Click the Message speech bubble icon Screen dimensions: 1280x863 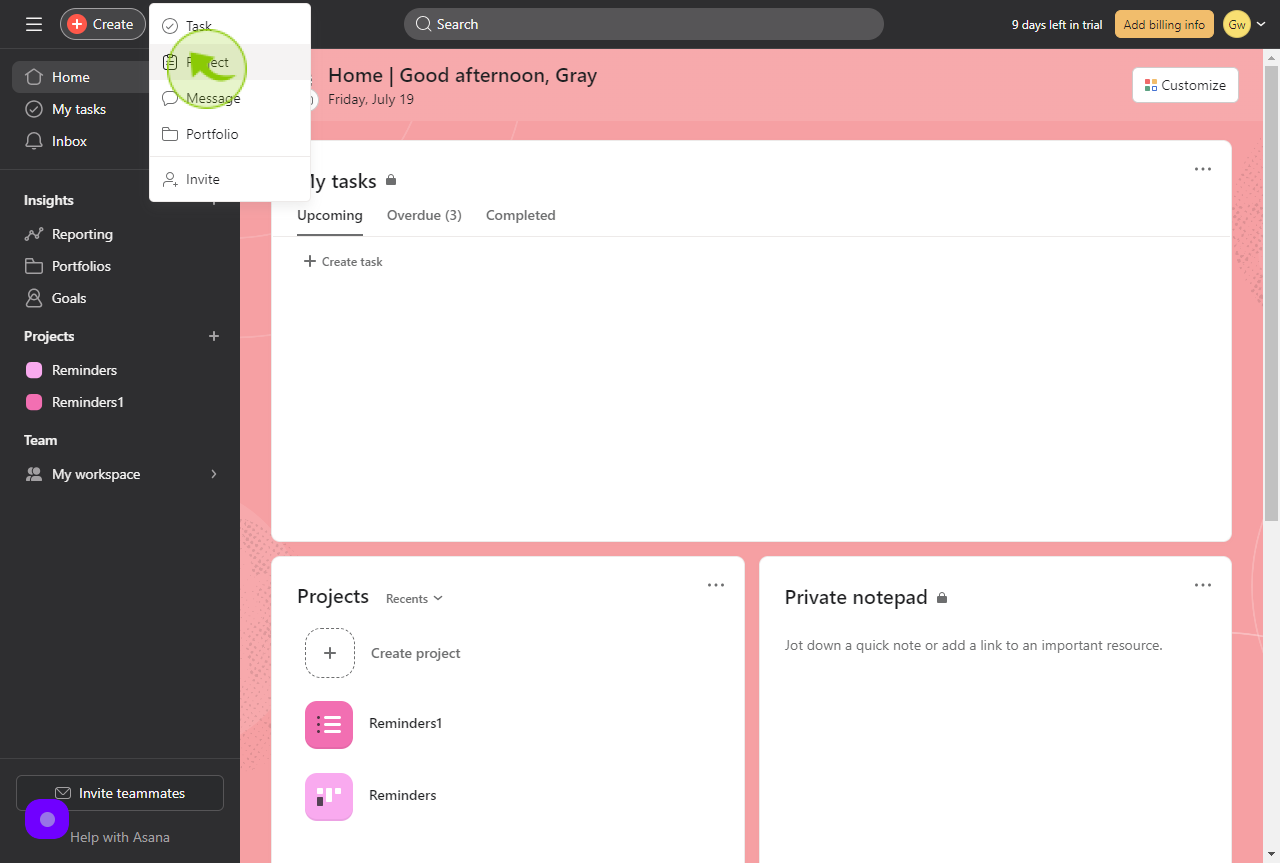pyautogui.click(x=170, y=98)
